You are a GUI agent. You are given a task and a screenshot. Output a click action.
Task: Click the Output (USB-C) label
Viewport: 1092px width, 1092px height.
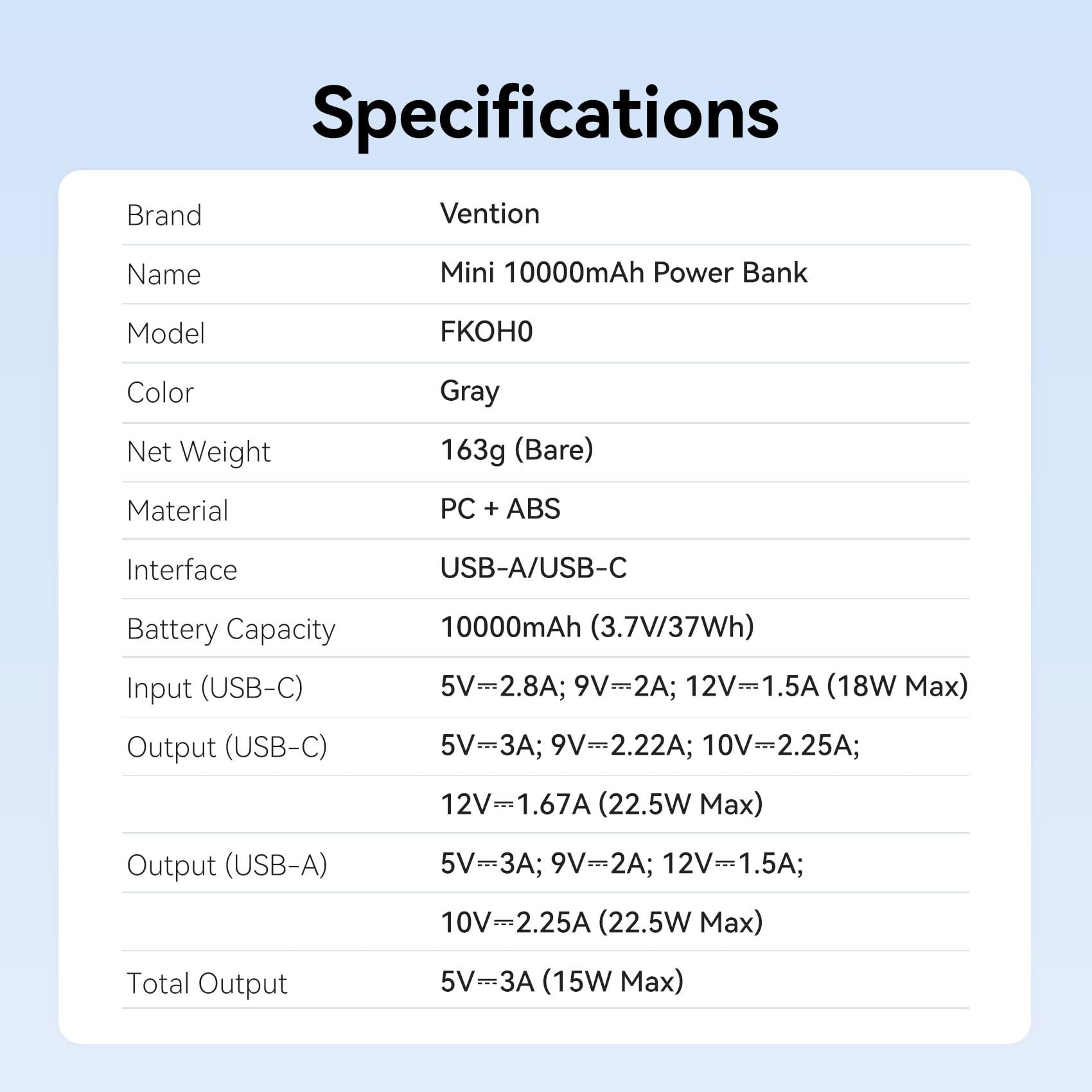[x=227, y=747]
